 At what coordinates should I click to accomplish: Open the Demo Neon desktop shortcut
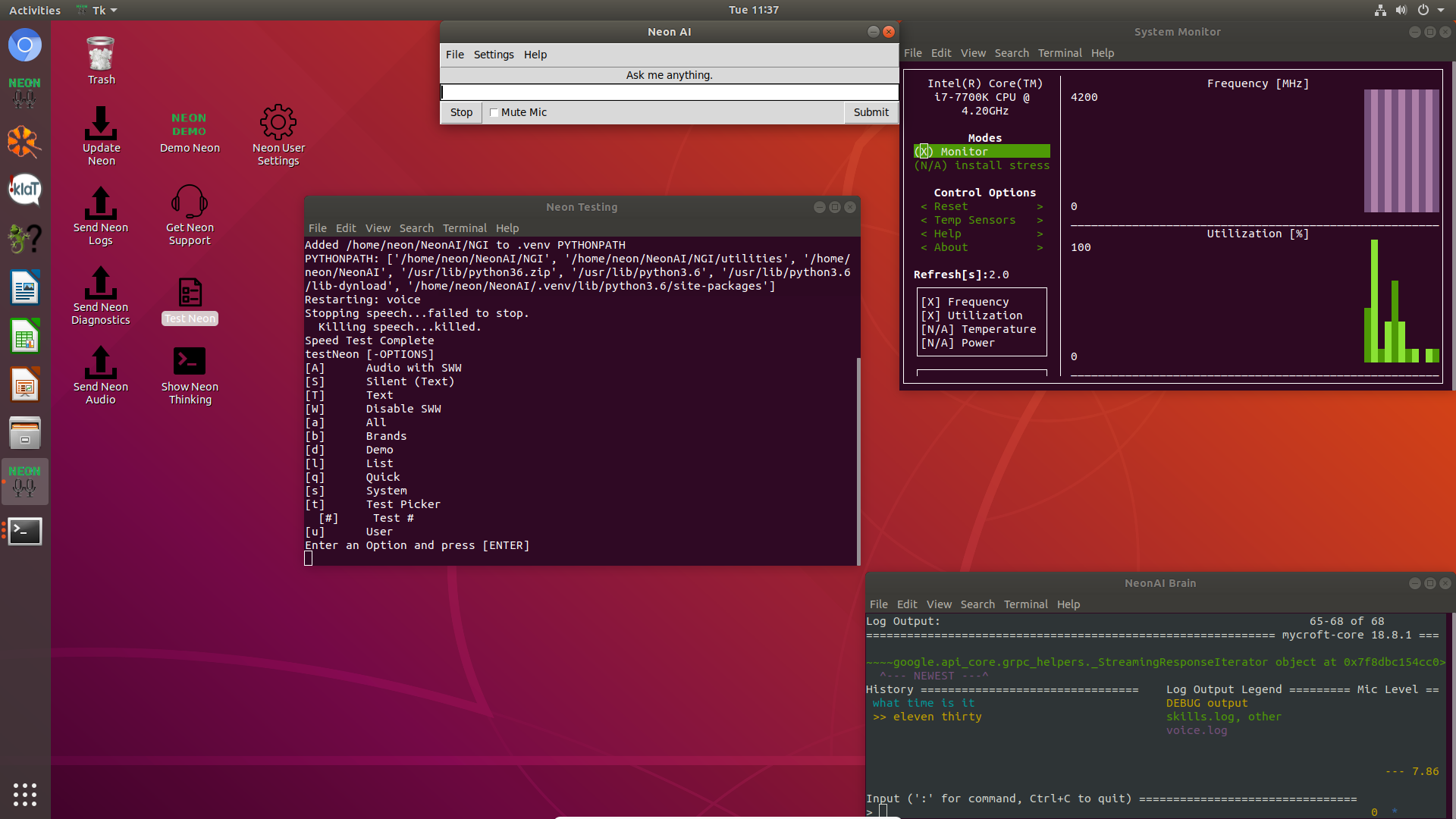click(x=190, y=132)
